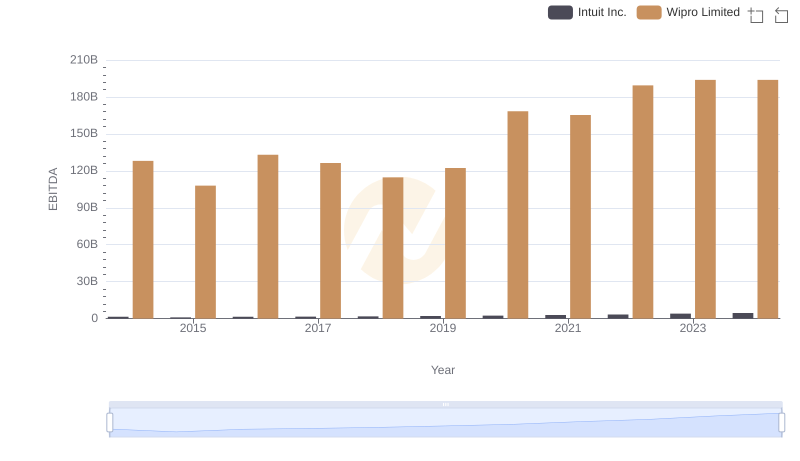
Task: Click the 210B y-axis label
Action: coord(84,60)
